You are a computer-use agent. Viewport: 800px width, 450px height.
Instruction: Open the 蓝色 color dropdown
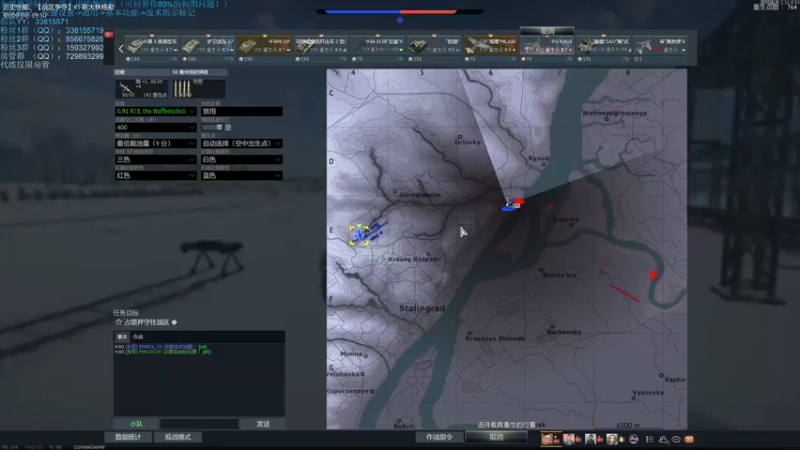click(x=241, y=176)
